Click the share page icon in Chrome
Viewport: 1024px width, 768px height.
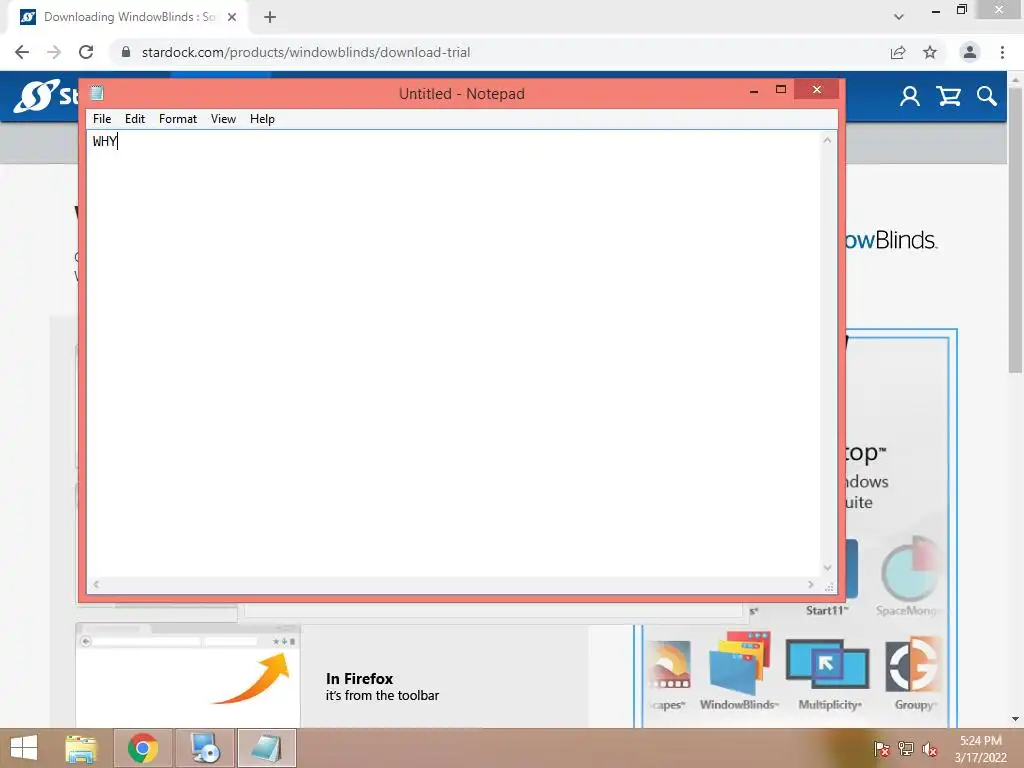pyautogui.click(x=898, y=52)
